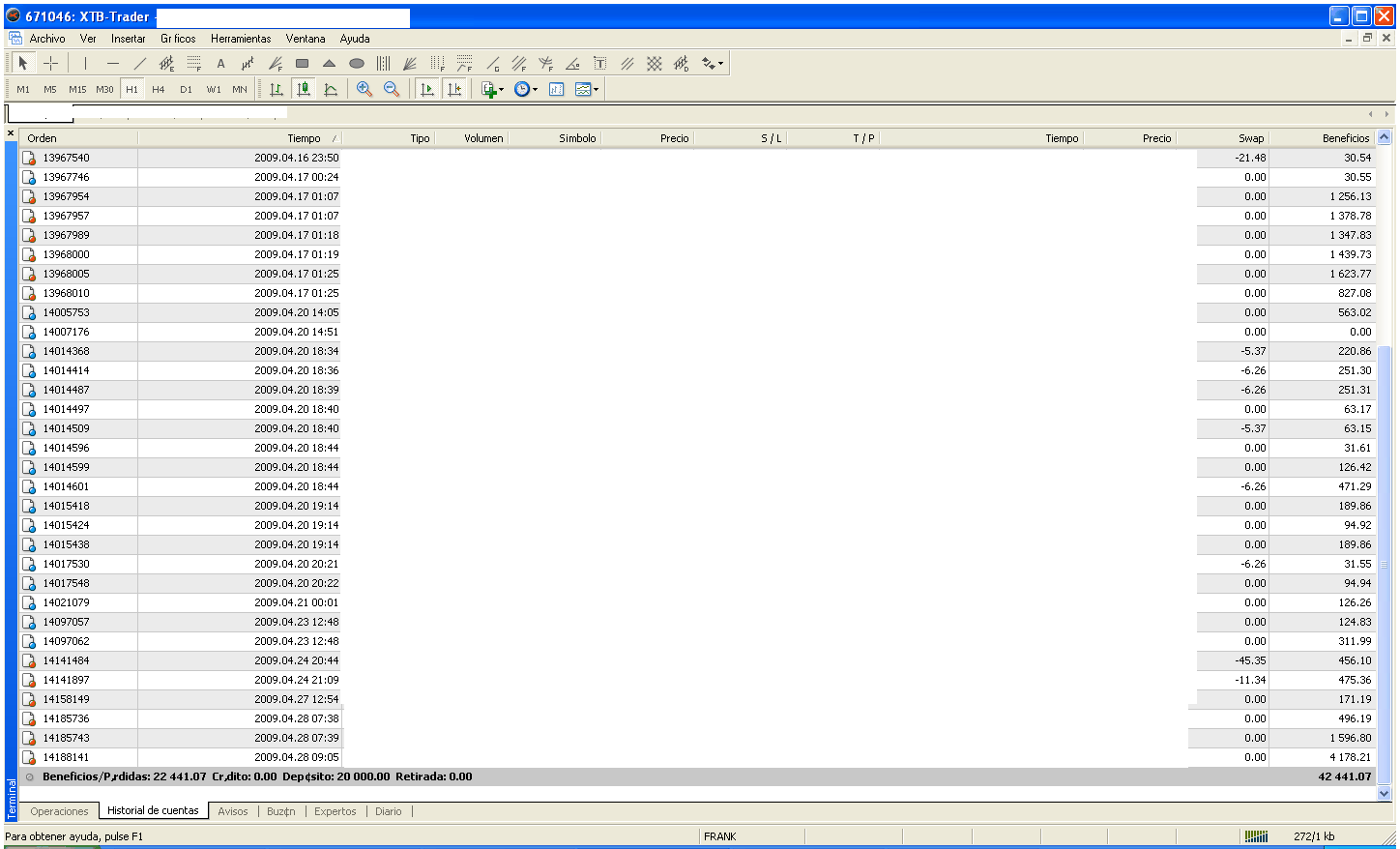Activate the crosshair tool
This screenshot has width=1400, height=849.
tap(50, 64)
